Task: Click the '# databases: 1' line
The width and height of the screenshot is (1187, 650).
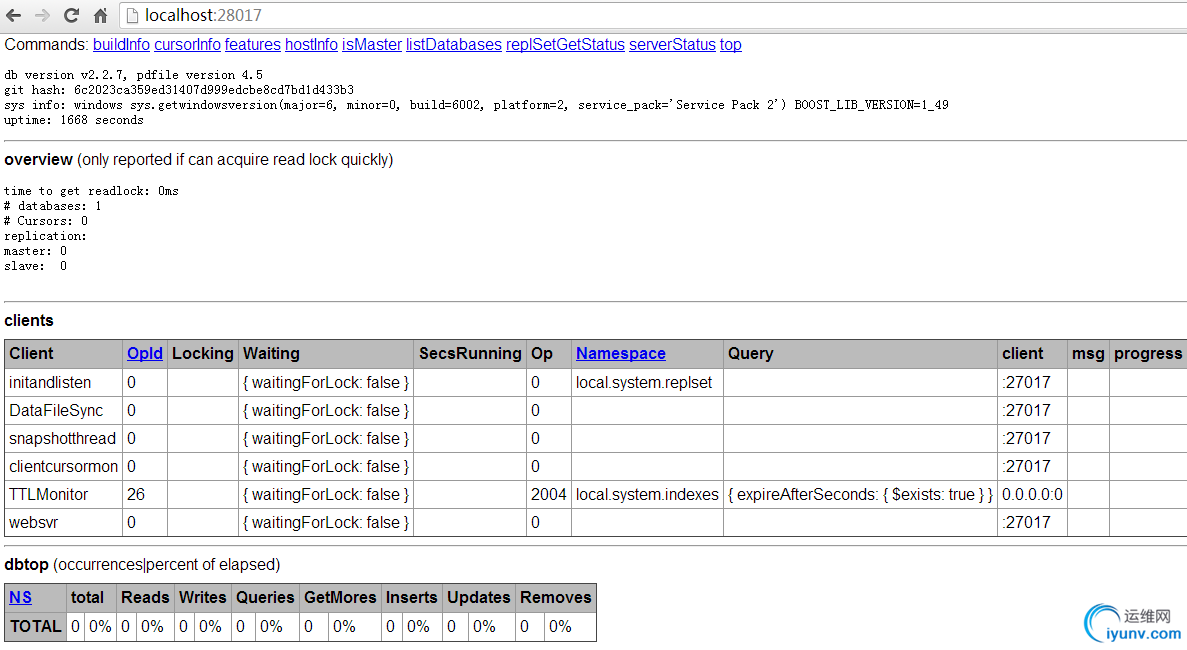Action: pyautogui.click(x=52, y=206)
